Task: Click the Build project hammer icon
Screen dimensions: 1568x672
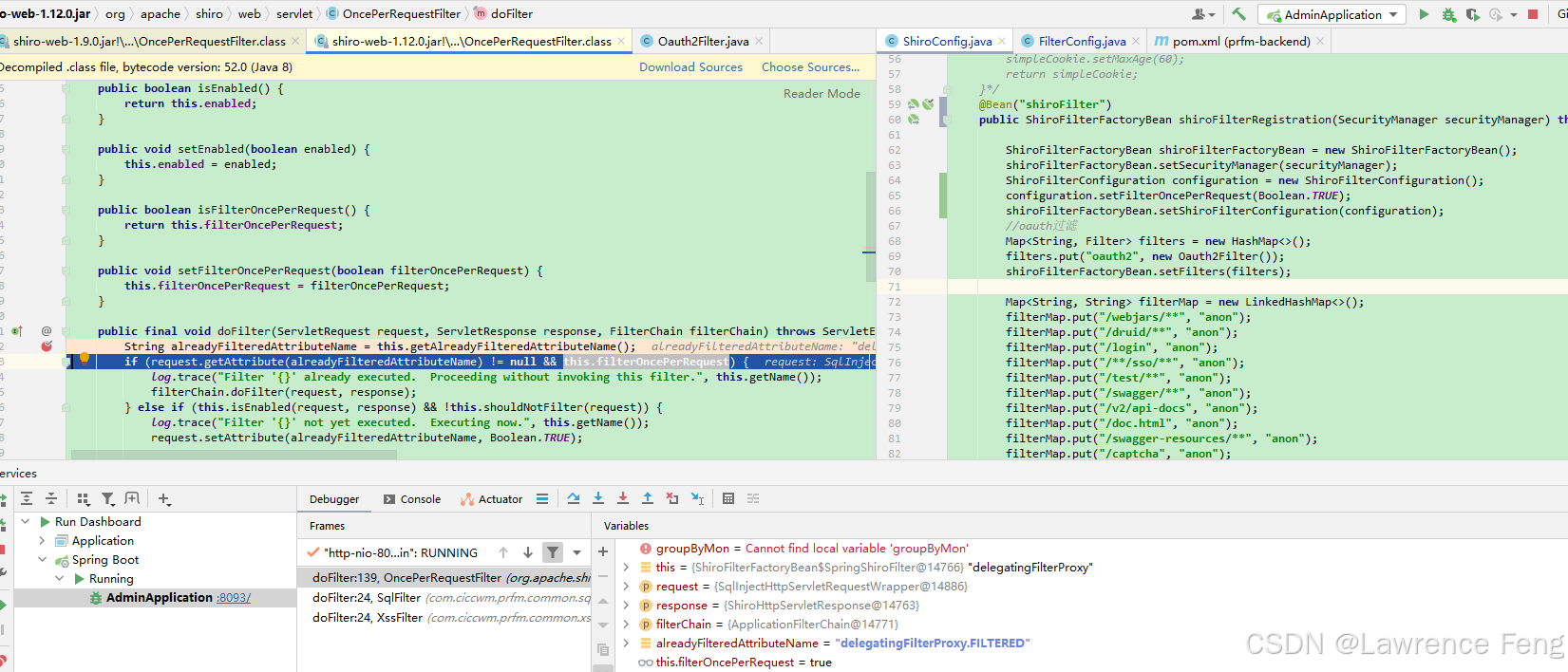Action: [1238, 14]
